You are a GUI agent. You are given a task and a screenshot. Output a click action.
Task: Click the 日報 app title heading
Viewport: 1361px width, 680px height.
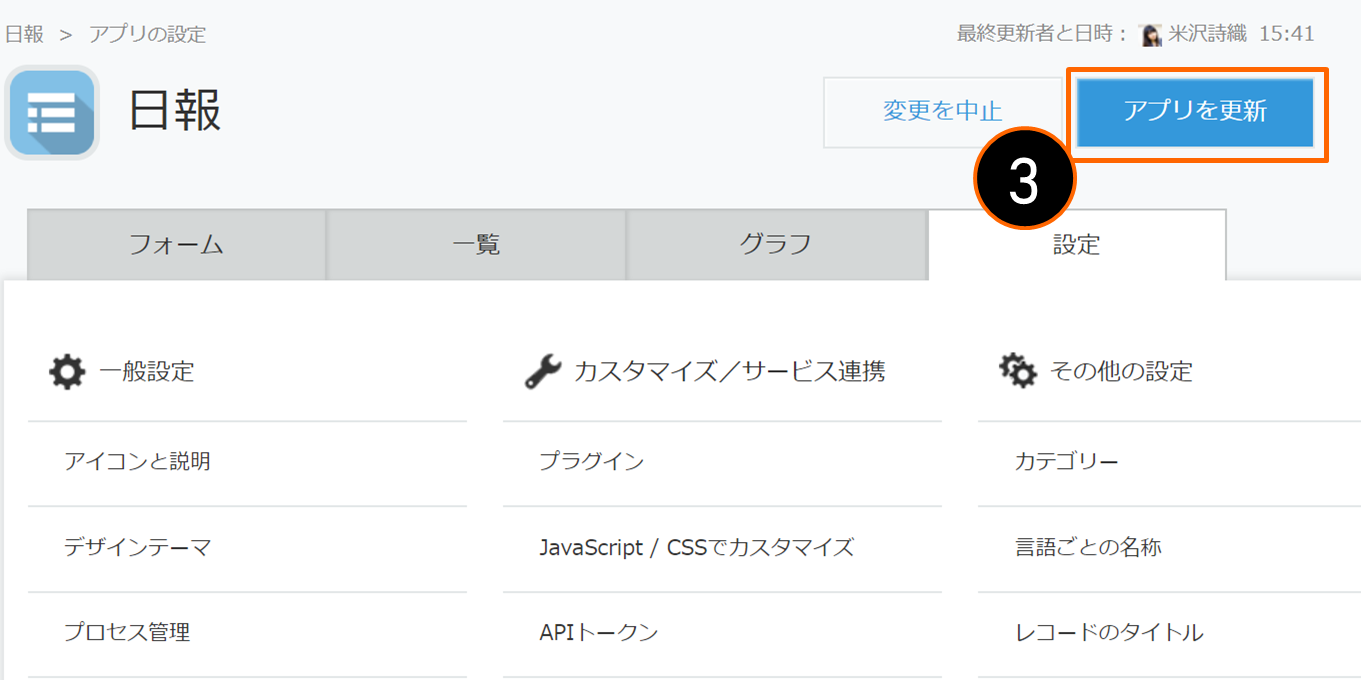coord(175,110)
